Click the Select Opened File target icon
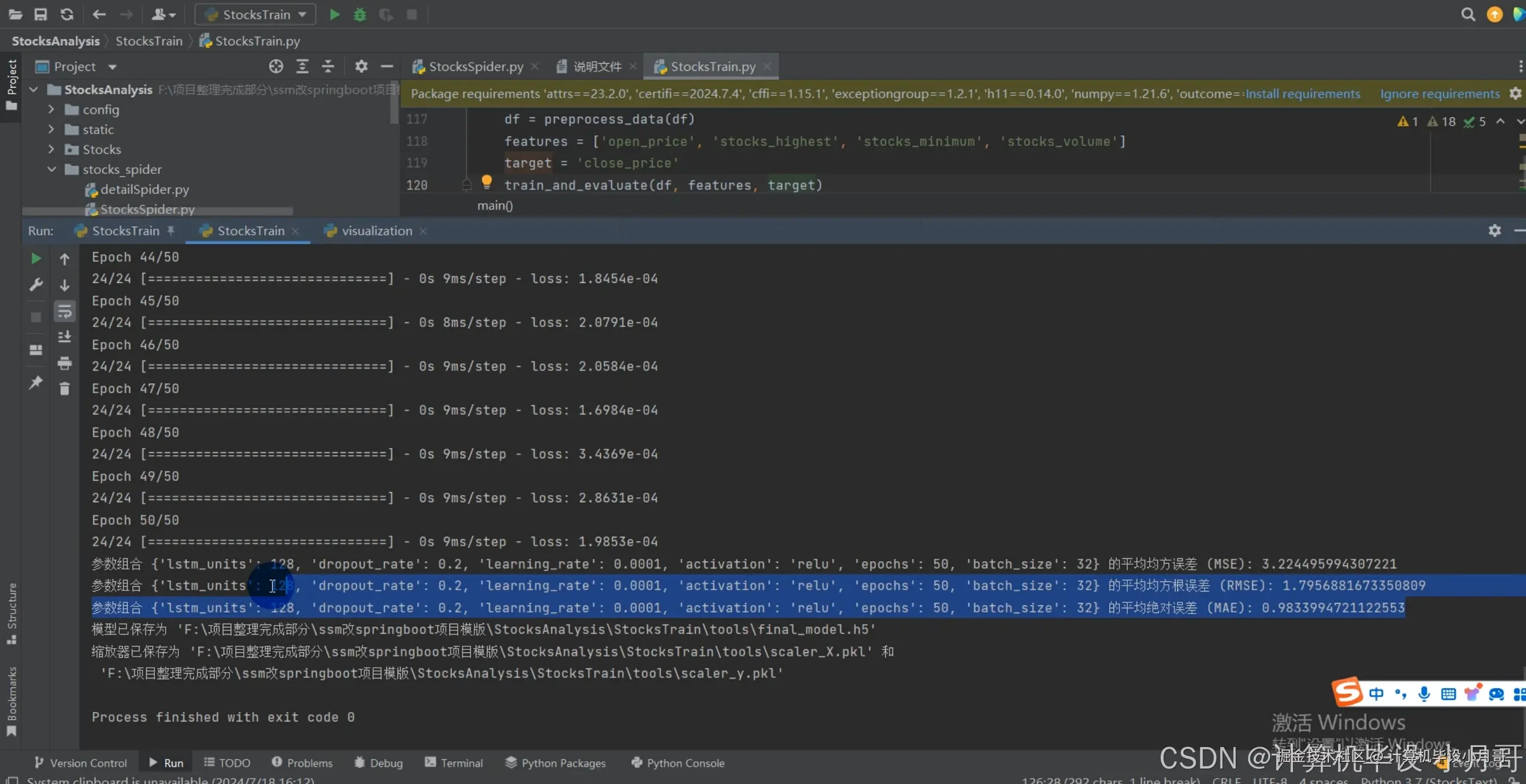The width and height of the screenshot is (1526, 784). tap(276, 67)
